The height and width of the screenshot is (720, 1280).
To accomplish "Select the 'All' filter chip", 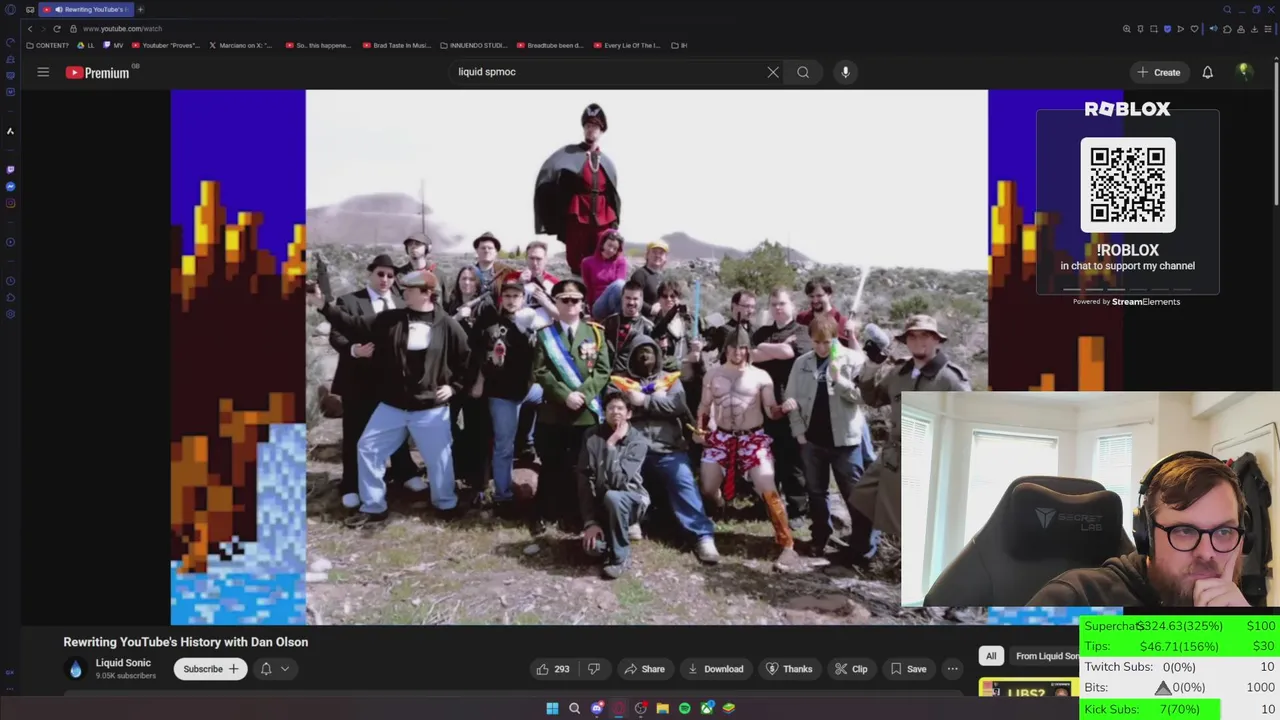I will (991, 656).
